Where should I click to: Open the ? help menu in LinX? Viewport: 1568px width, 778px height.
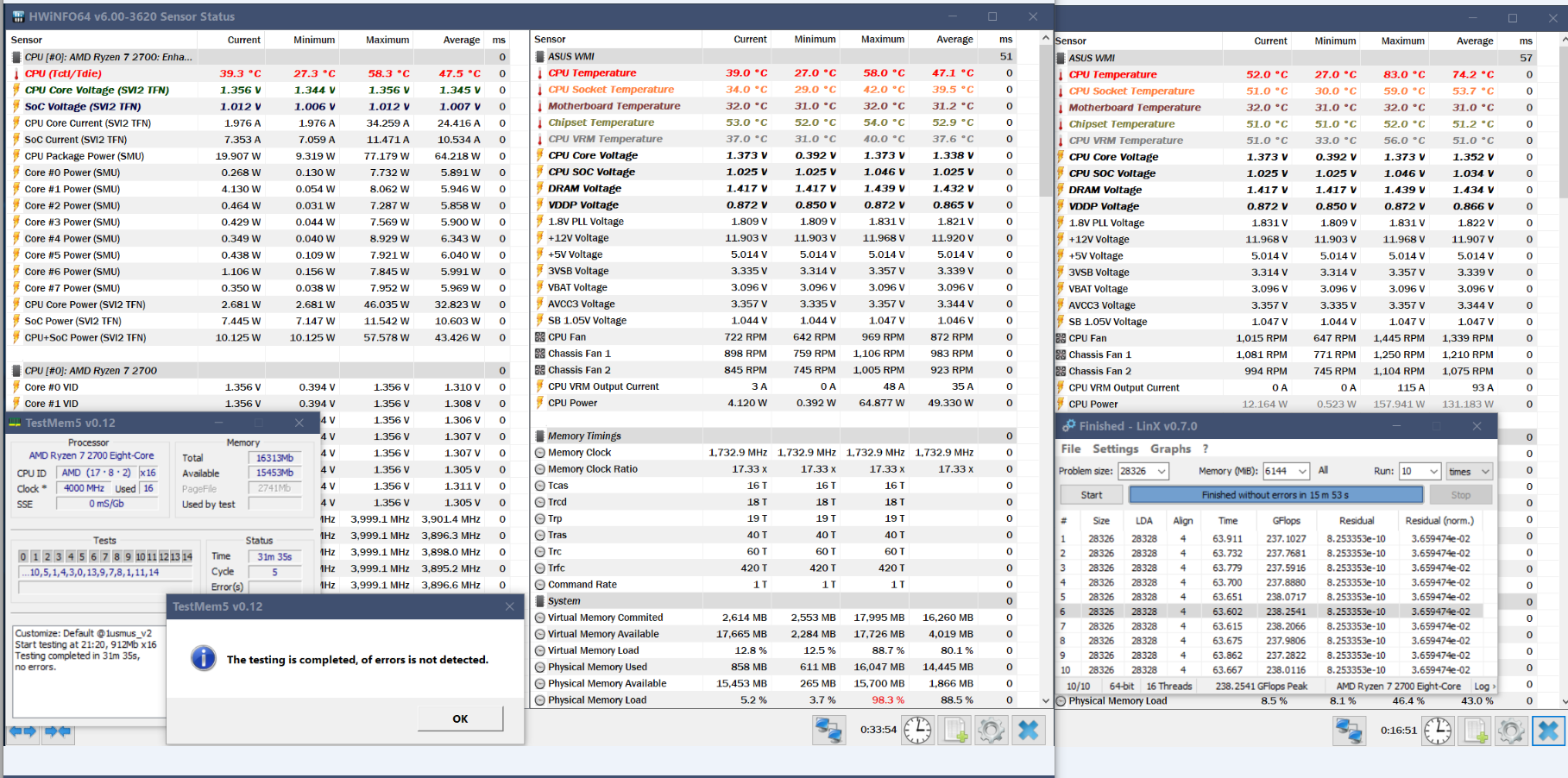[1206, 449]
